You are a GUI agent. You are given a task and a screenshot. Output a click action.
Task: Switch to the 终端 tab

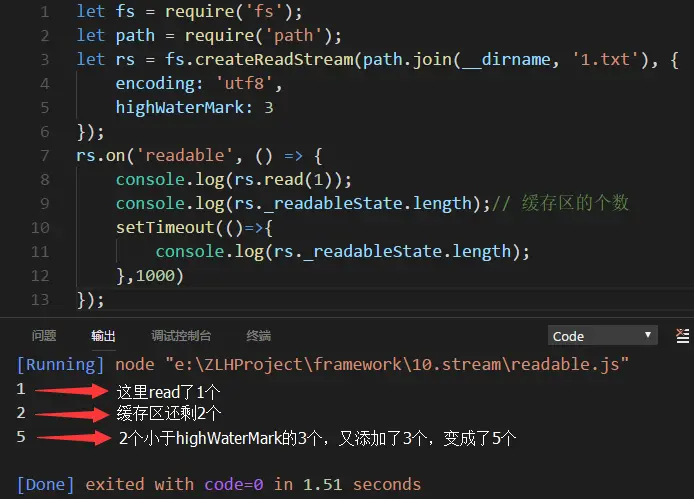(258, 336)
